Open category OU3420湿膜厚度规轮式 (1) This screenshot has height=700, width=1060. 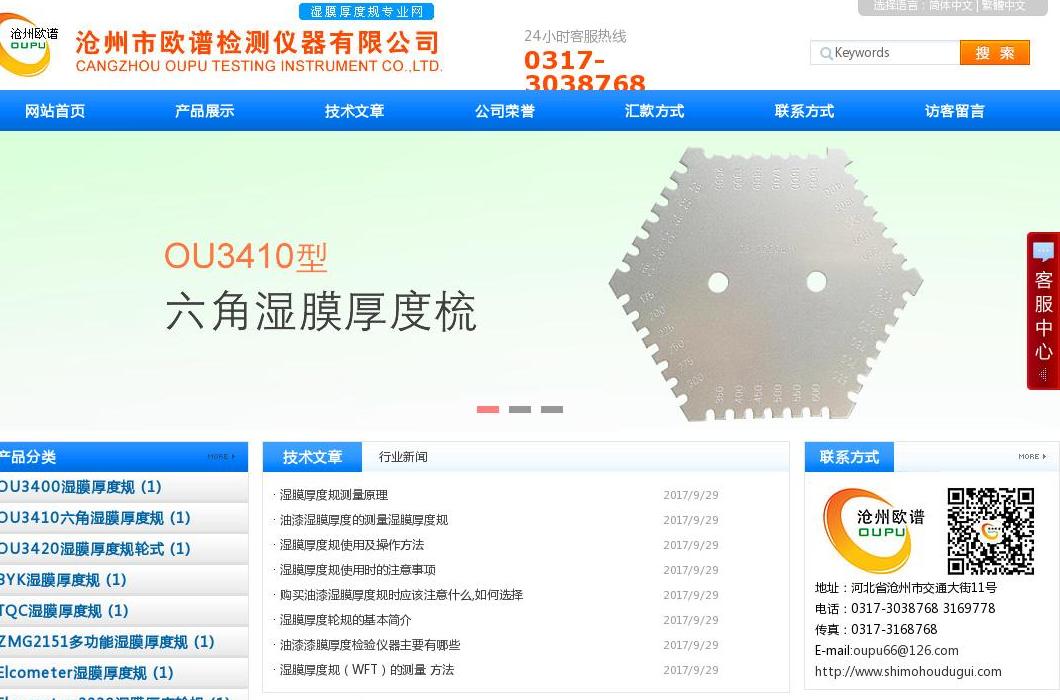point(95,549)
